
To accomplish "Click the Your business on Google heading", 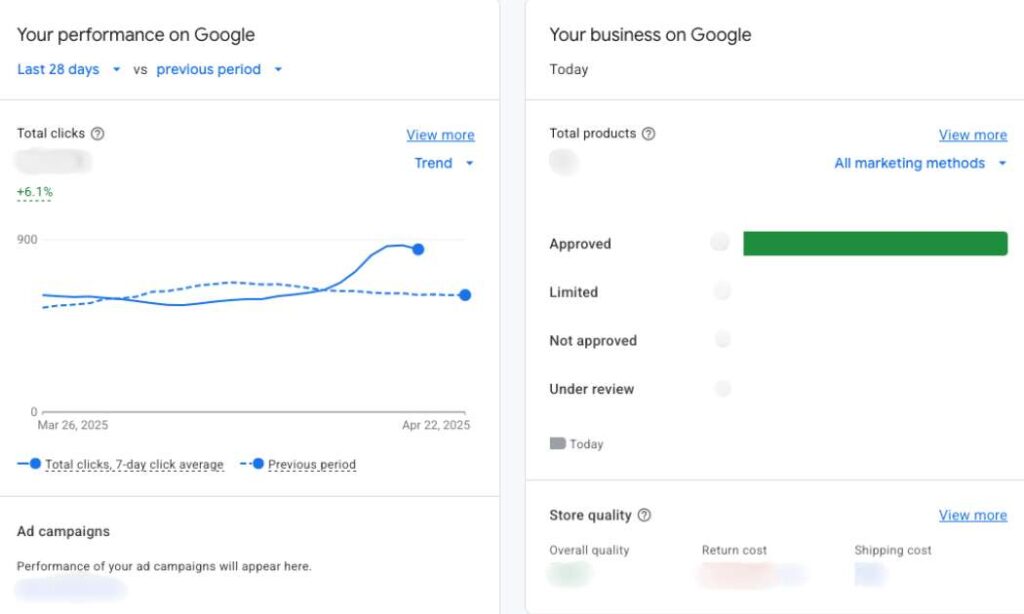I will [x=650, y=35].
